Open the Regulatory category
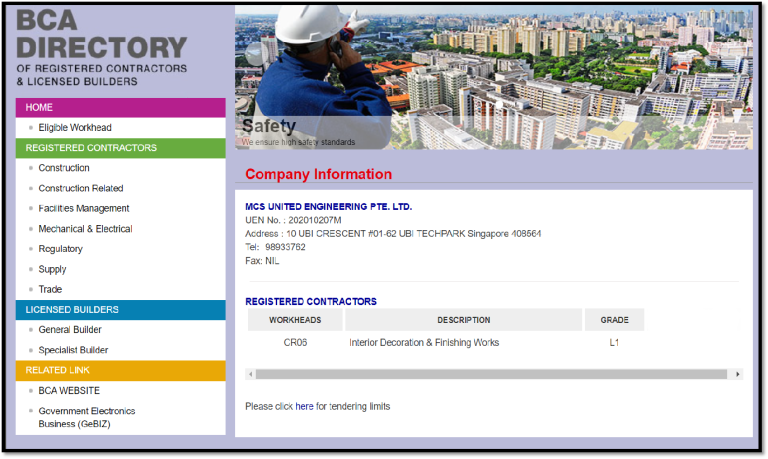The image size is (768, 459). (x=60, y=249)
